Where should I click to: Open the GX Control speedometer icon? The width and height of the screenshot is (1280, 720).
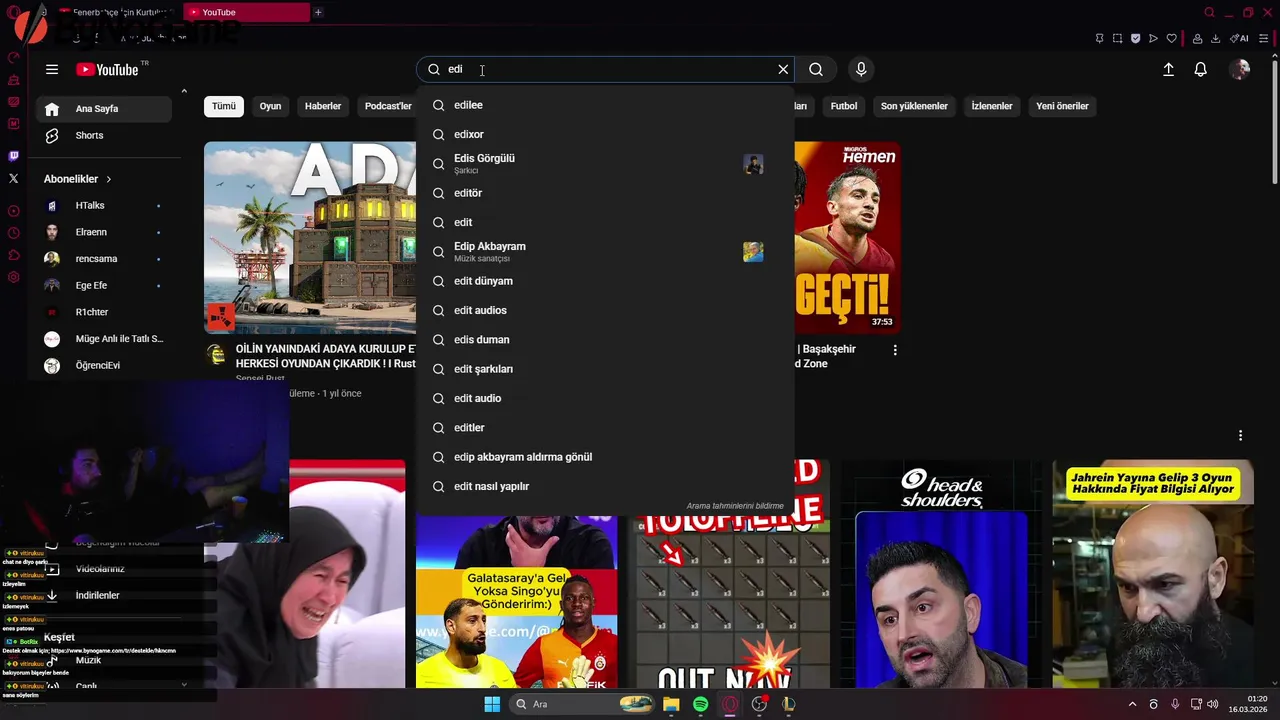coord(13,58)
